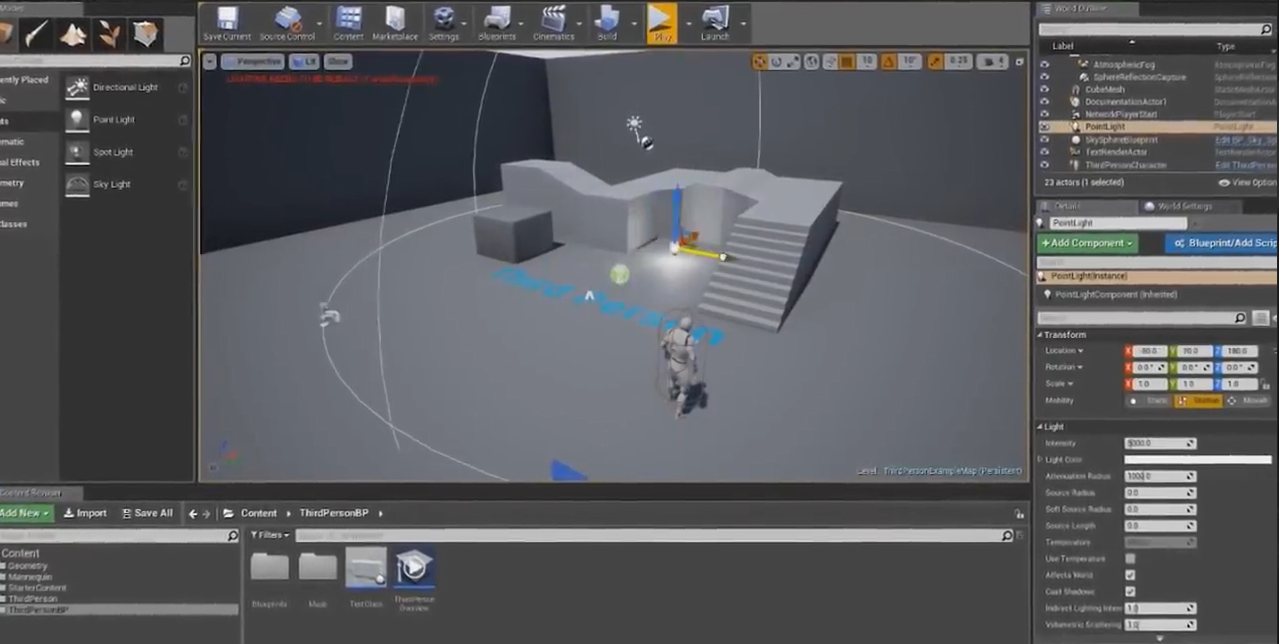
Task: Click the Blueprint/Add Script button
Action: pos(1222,243)
